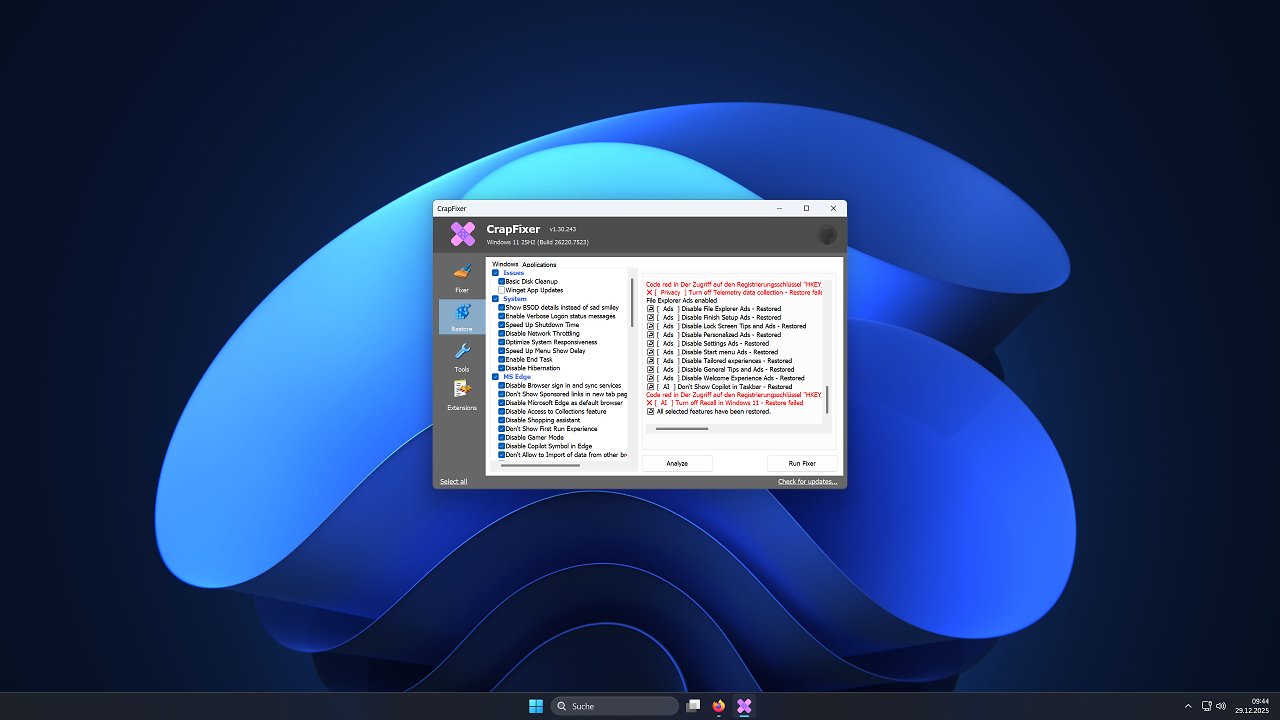1280x720 pixels.
Task: Click the log panel vertical scrollbar
Action: pyautogui.click(x=827, y=400)
